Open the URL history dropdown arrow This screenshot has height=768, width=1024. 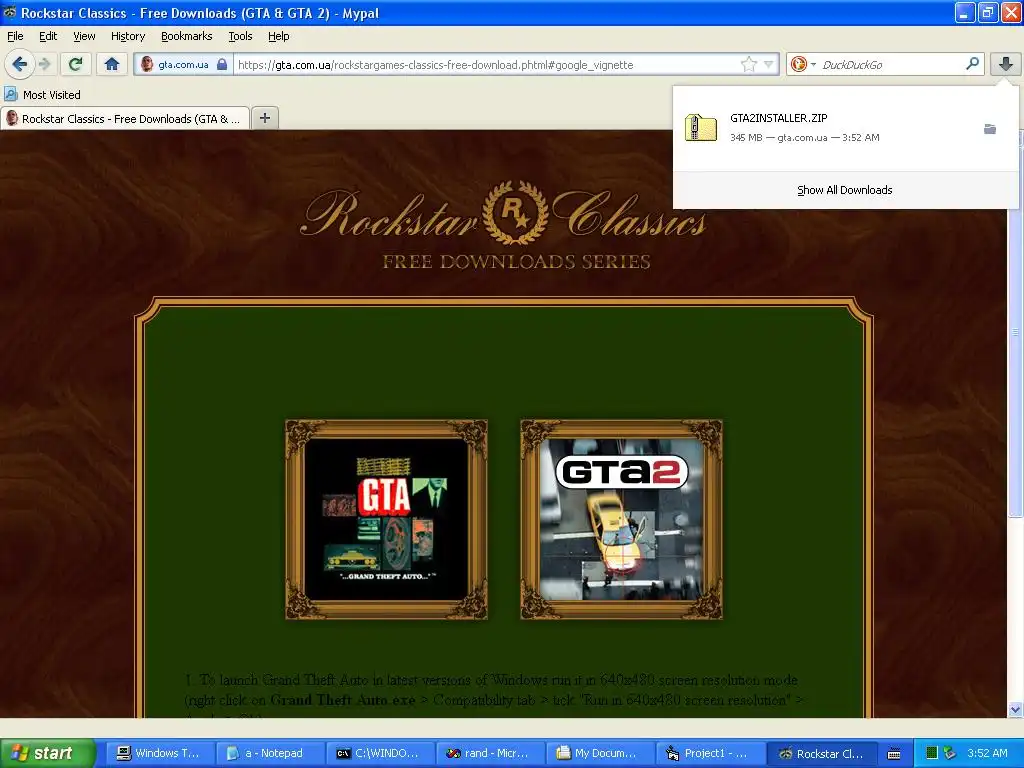(769, 64)
